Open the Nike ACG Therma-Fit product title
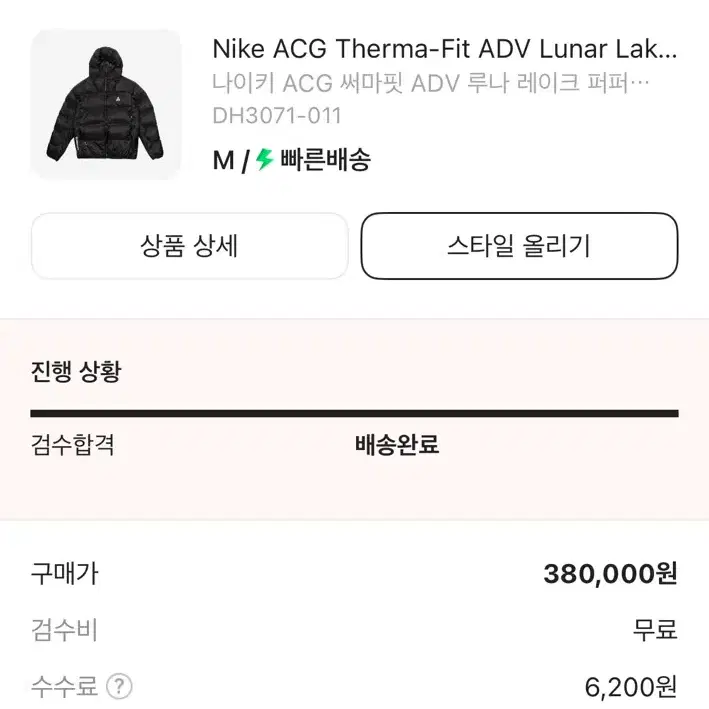 point(444,49)
